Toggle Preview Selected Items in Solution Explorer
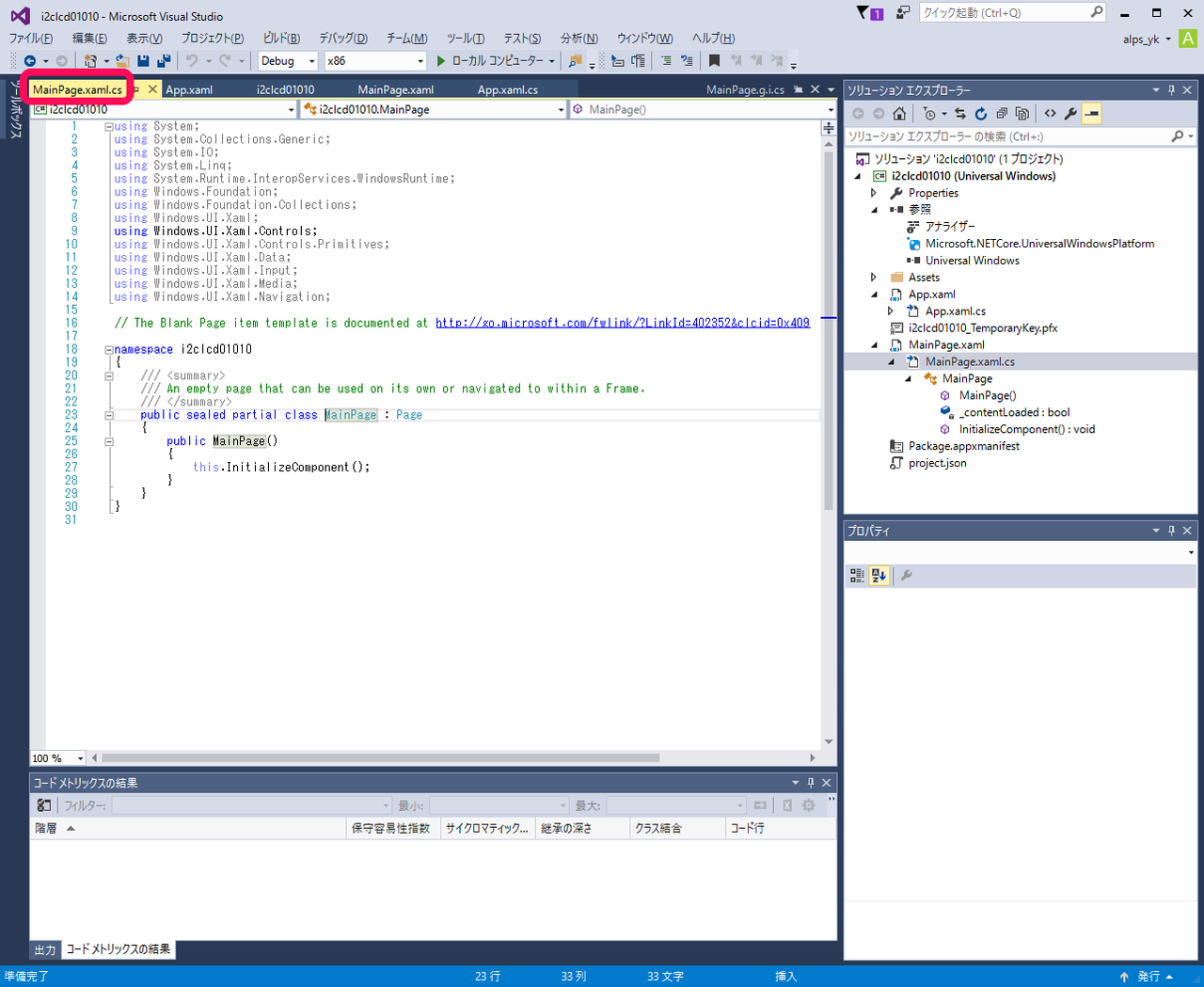Screen dimensions: 1204x987 click(1091, 114)
